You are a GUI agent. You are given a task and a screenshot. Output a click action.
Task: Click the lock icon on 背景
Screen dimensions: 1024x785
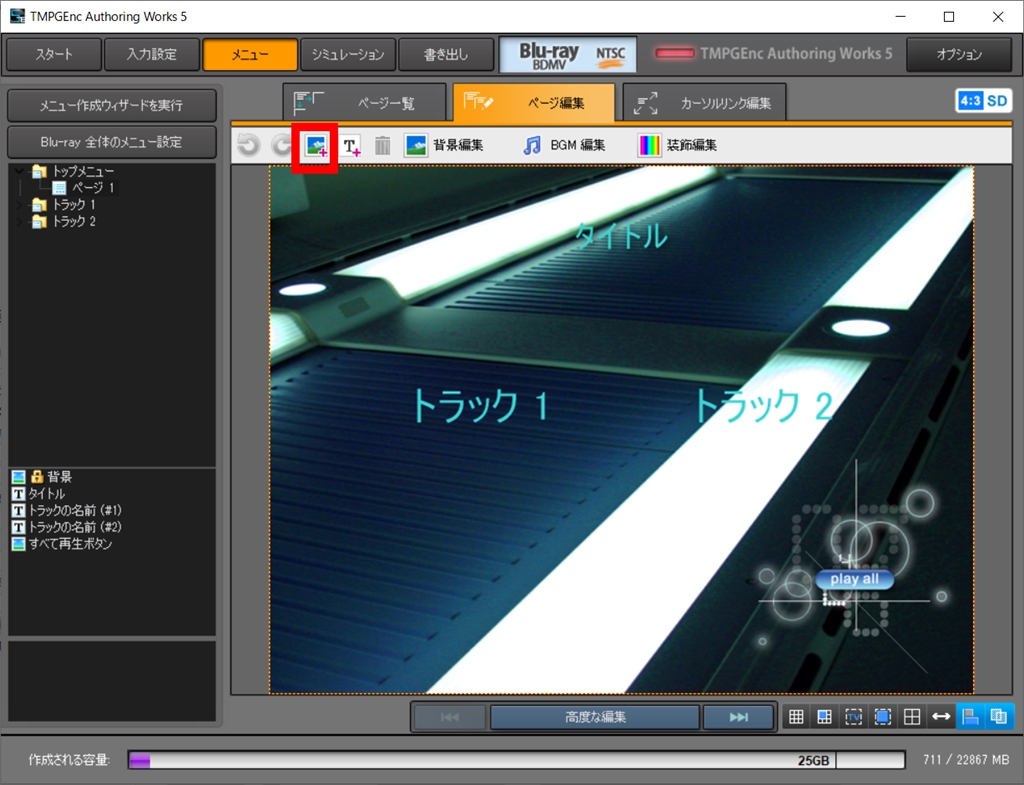[37, 477]
